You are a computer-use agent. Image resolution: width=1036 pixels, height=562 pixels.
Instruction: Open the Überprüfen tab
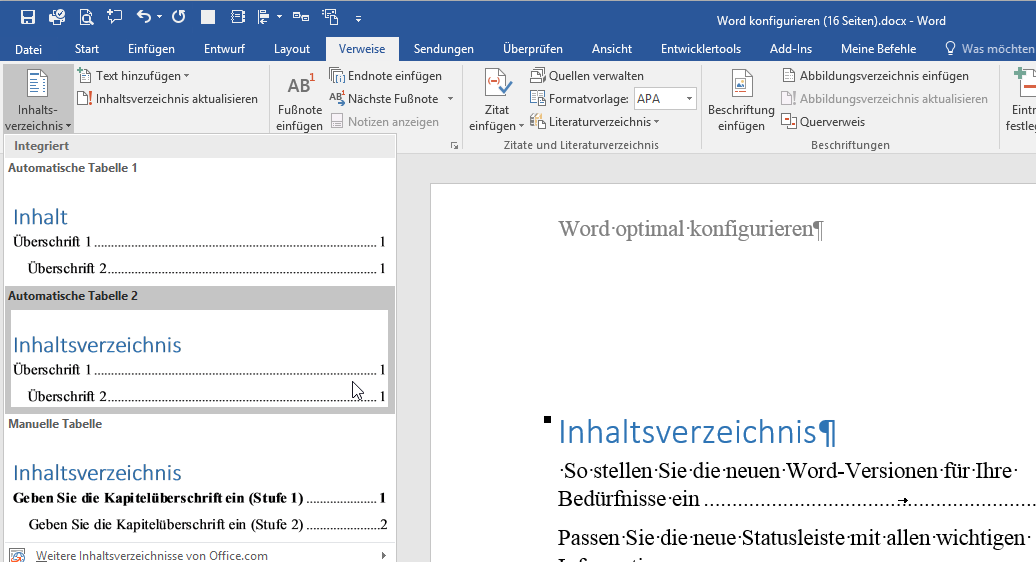[x=533, y=49]
